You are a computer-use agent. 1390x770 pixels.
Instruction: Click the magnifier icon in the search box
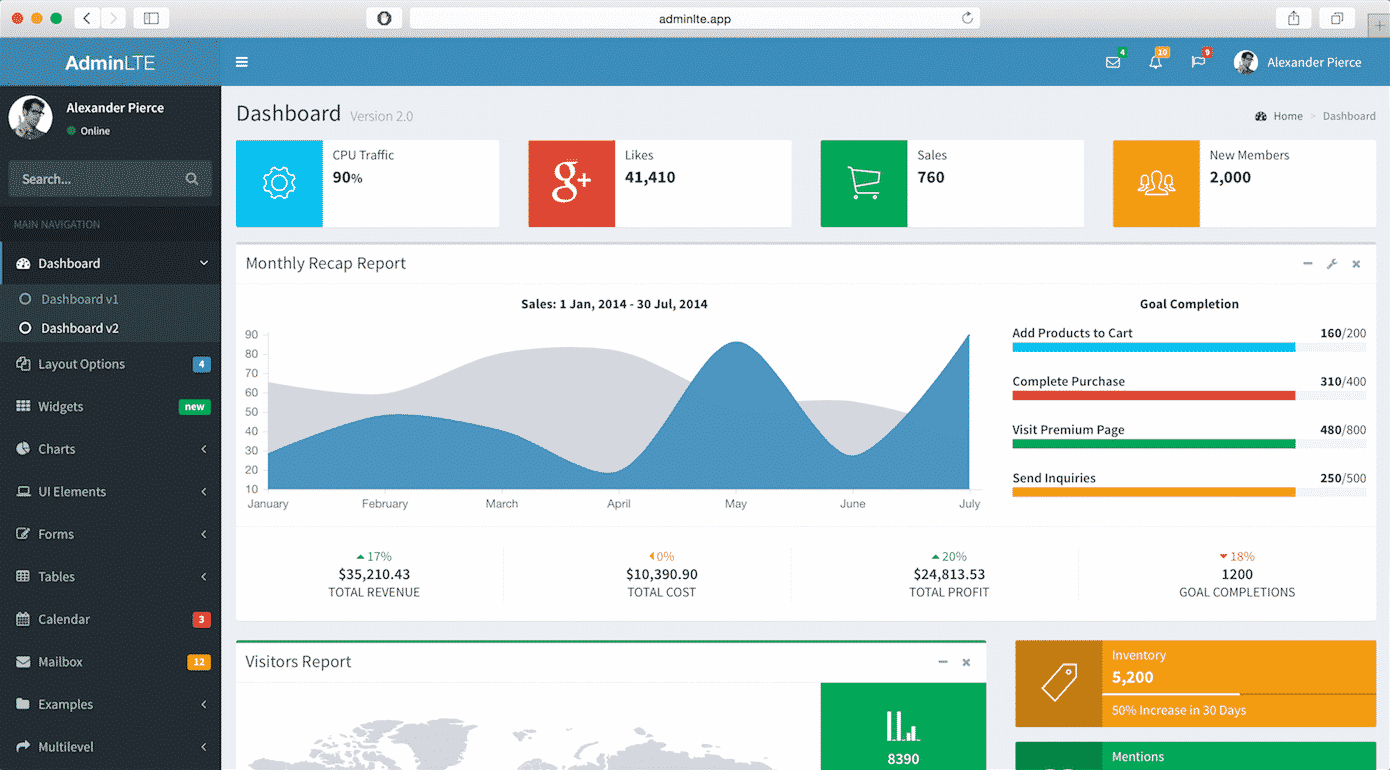click(x=191, y=178)
